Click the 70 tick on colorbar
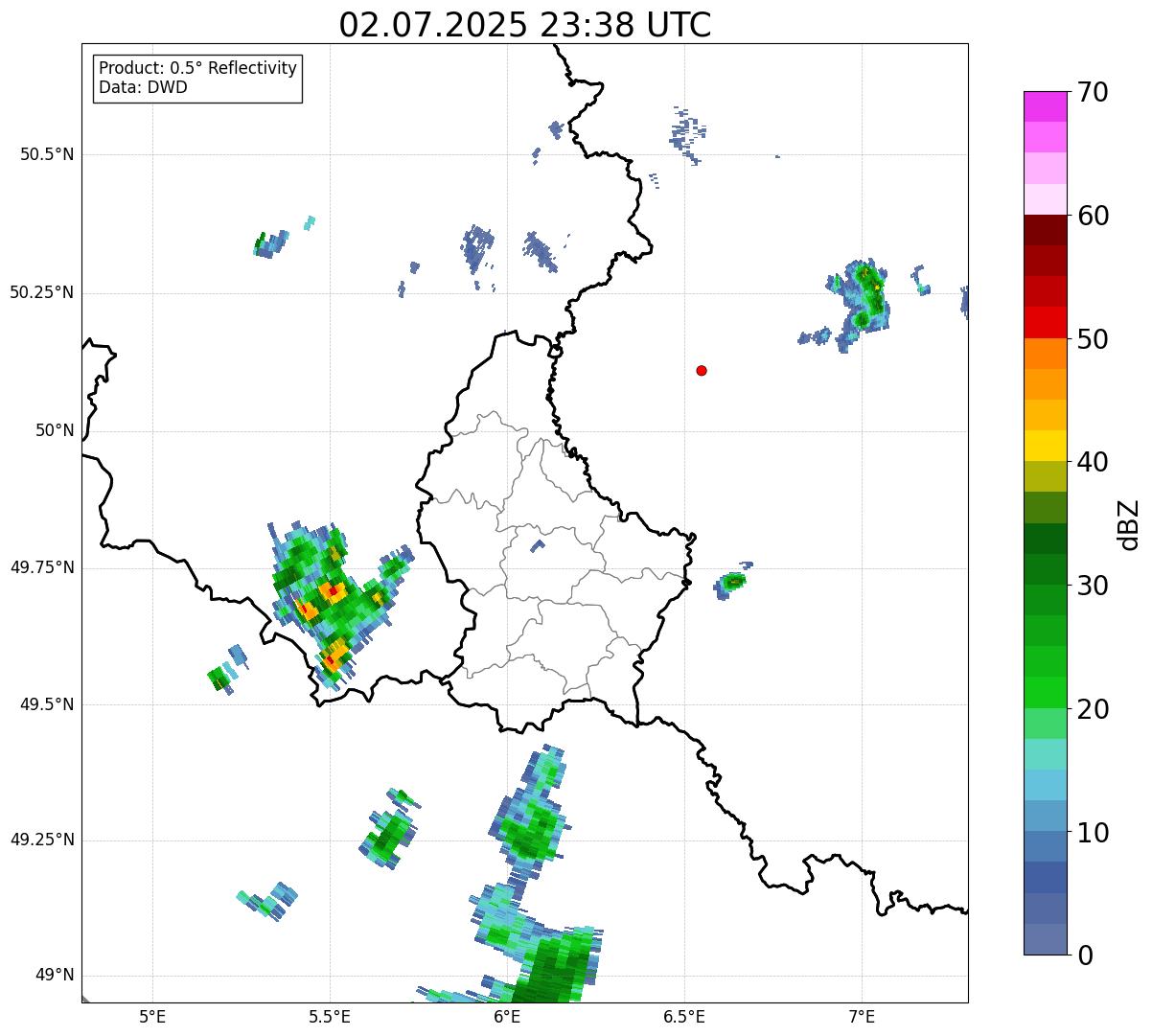The image size is (1152, 1036). pyautogui.click(x=1093, y=92)
